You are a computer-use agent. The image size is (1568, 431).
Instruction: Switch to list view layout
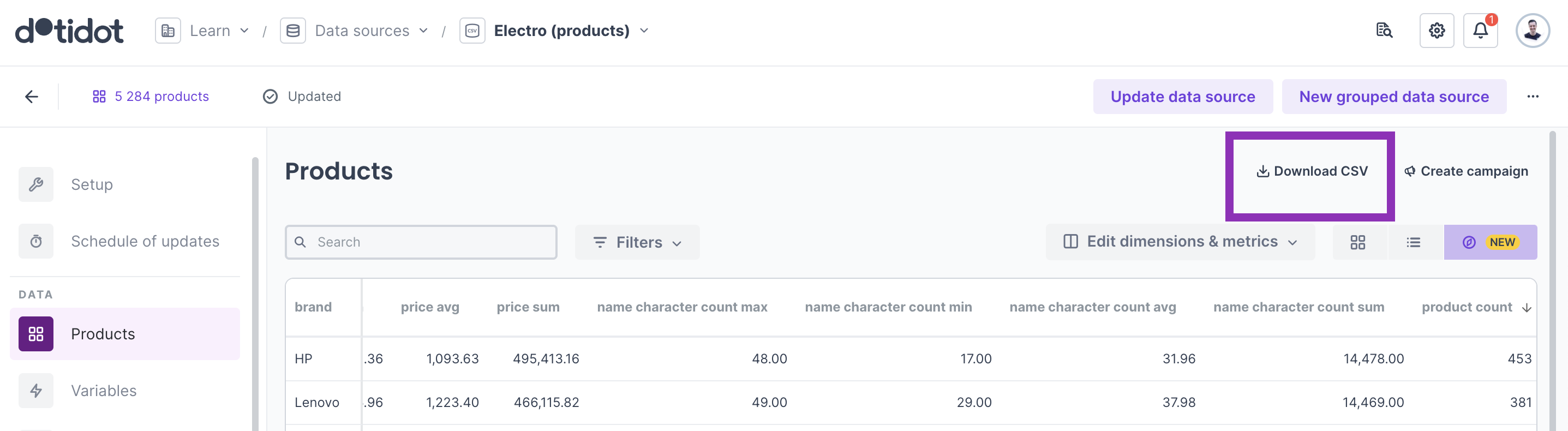pyautogui.click(x=1413, y=242)
